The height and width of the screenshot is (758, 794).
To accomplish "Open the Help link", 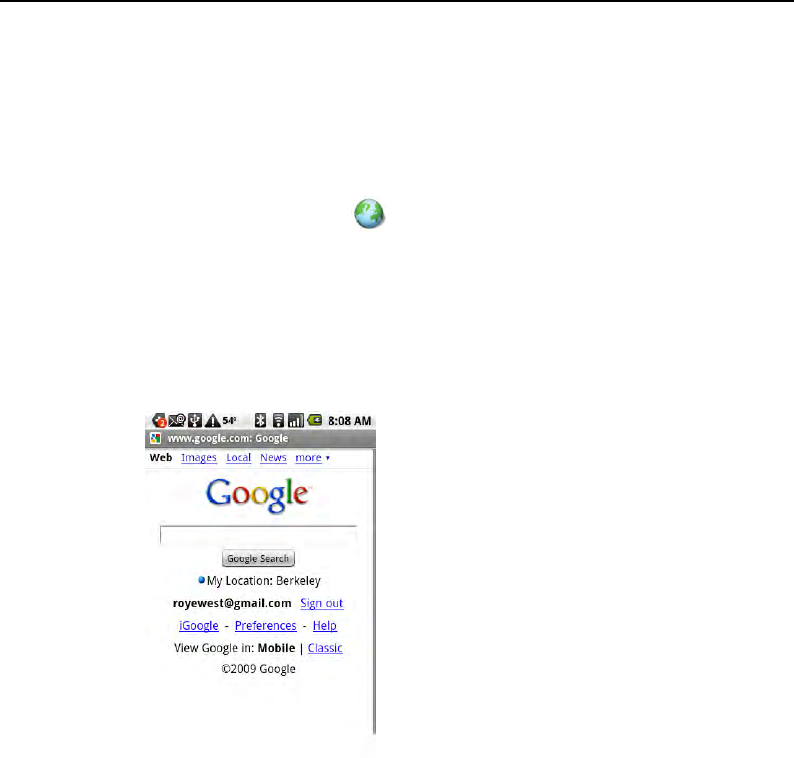I will point(325,626).
